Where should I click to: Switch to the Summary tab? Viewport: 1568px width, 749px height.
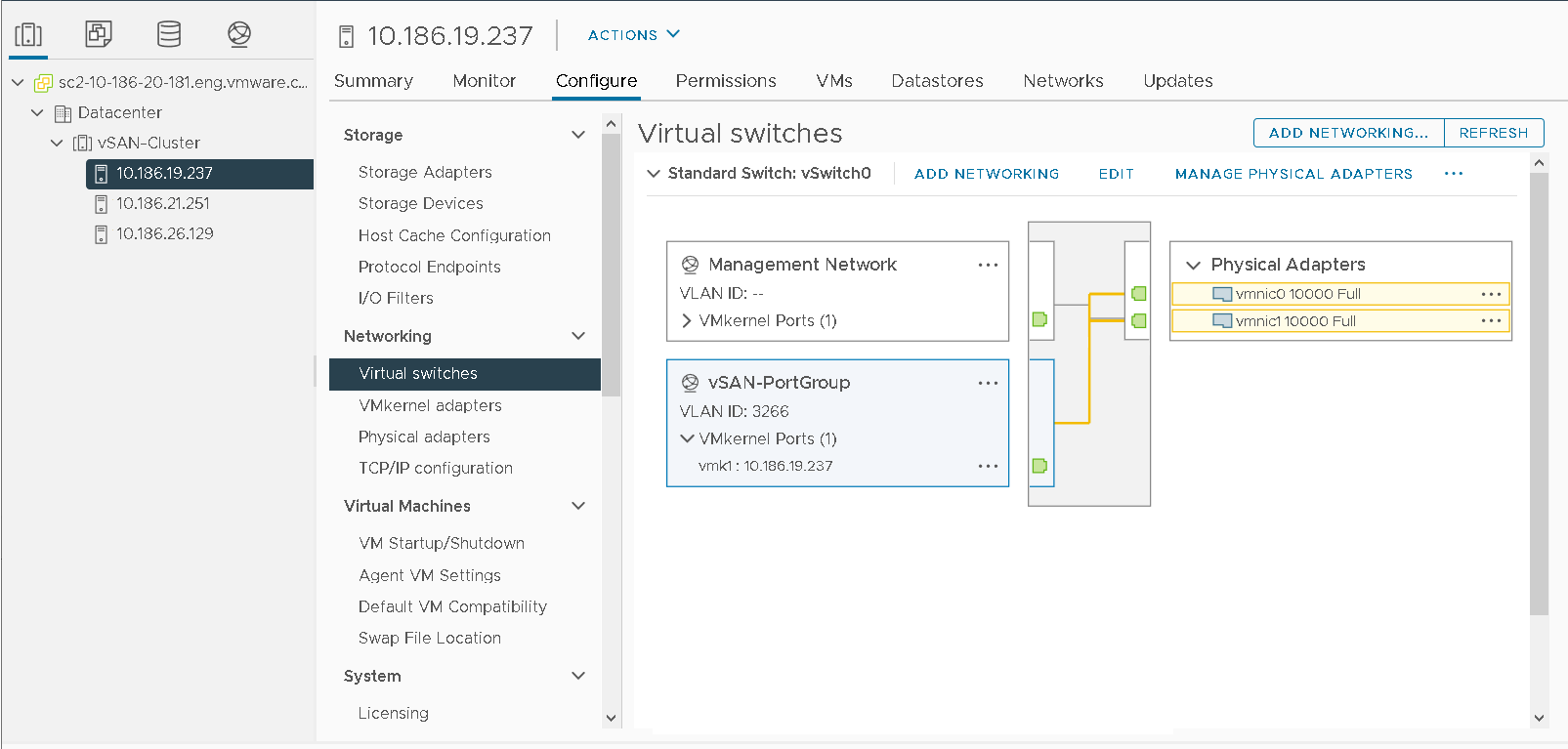coord(373,81)
